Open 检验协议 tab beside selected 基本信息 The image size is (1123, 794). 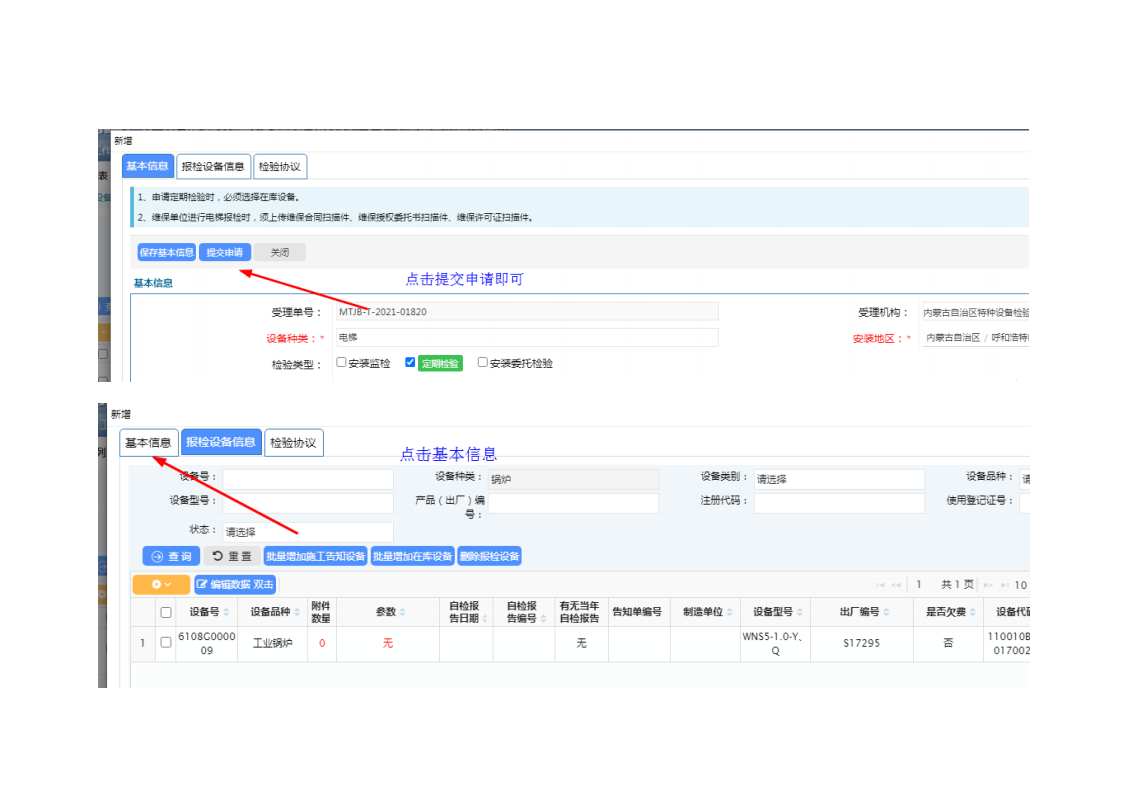[280, 166]
